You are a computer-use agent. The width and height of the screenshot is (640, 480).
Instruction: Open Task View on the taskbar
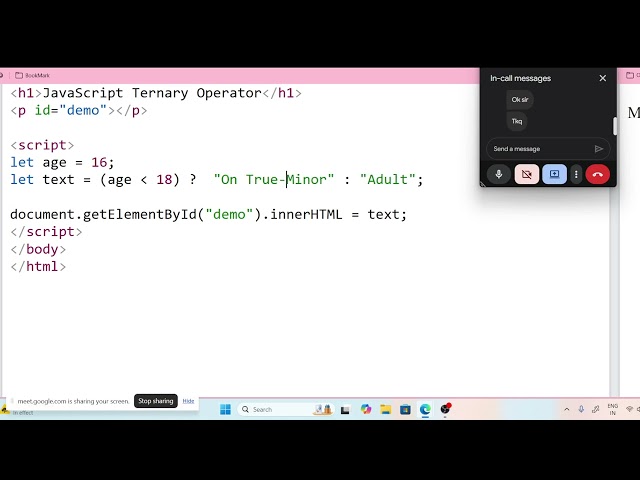[x=345, y=409]
